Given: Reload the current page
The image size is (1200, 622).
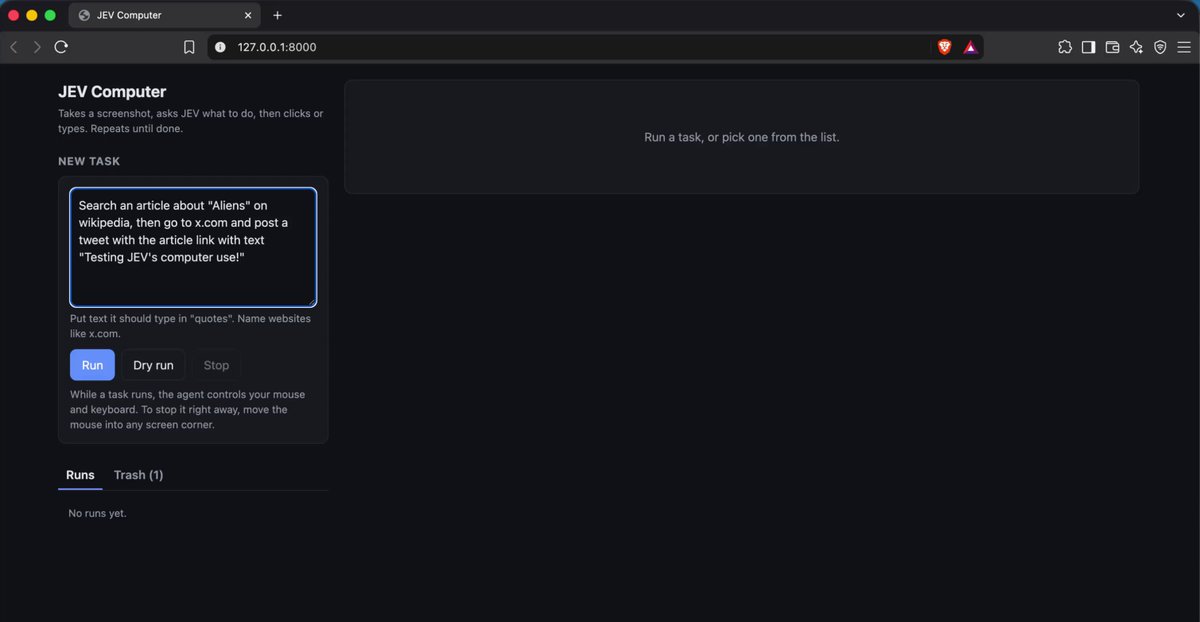Looking at the screenshot, I should click(x=61, y=47).
